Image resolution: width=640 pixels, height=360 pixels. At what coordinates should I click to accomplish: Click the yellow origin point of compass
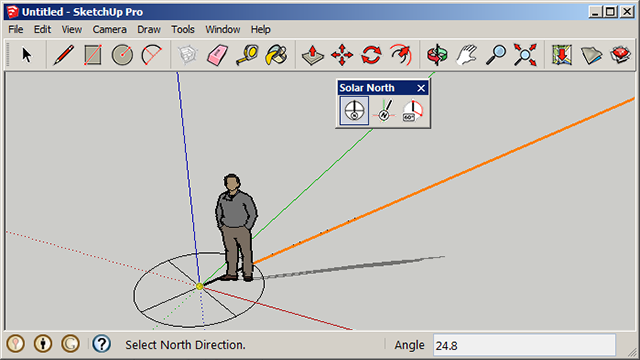point(200,286)
